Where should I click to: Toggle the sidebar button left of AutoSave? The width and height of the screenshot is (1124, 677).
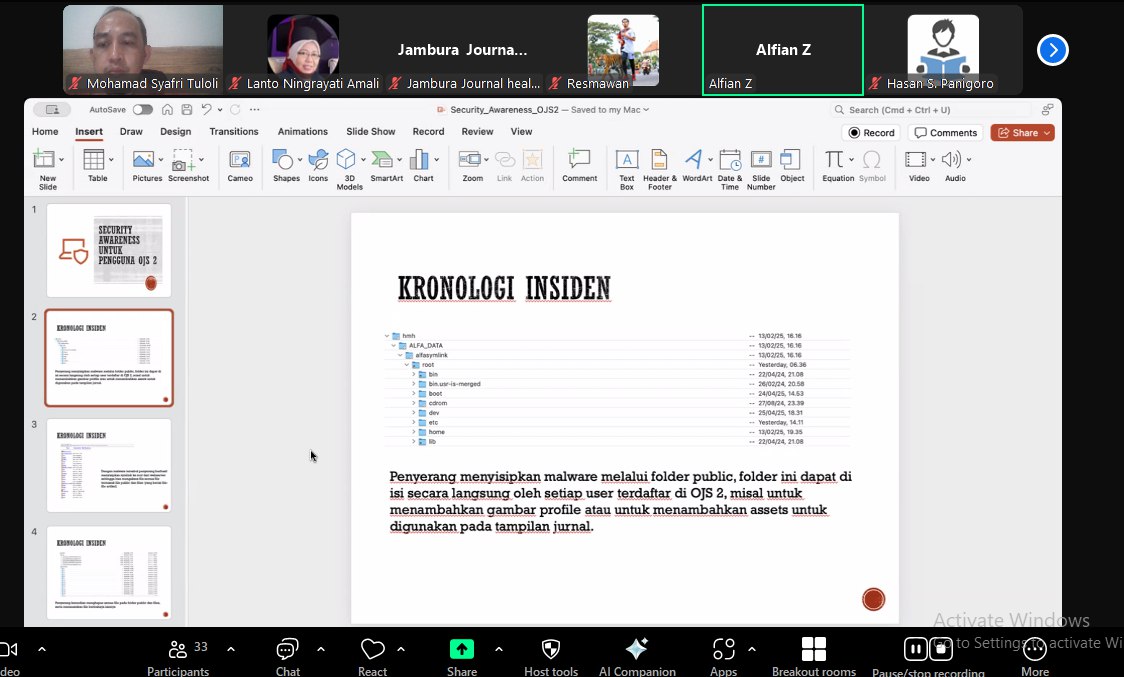pos(52,110)
